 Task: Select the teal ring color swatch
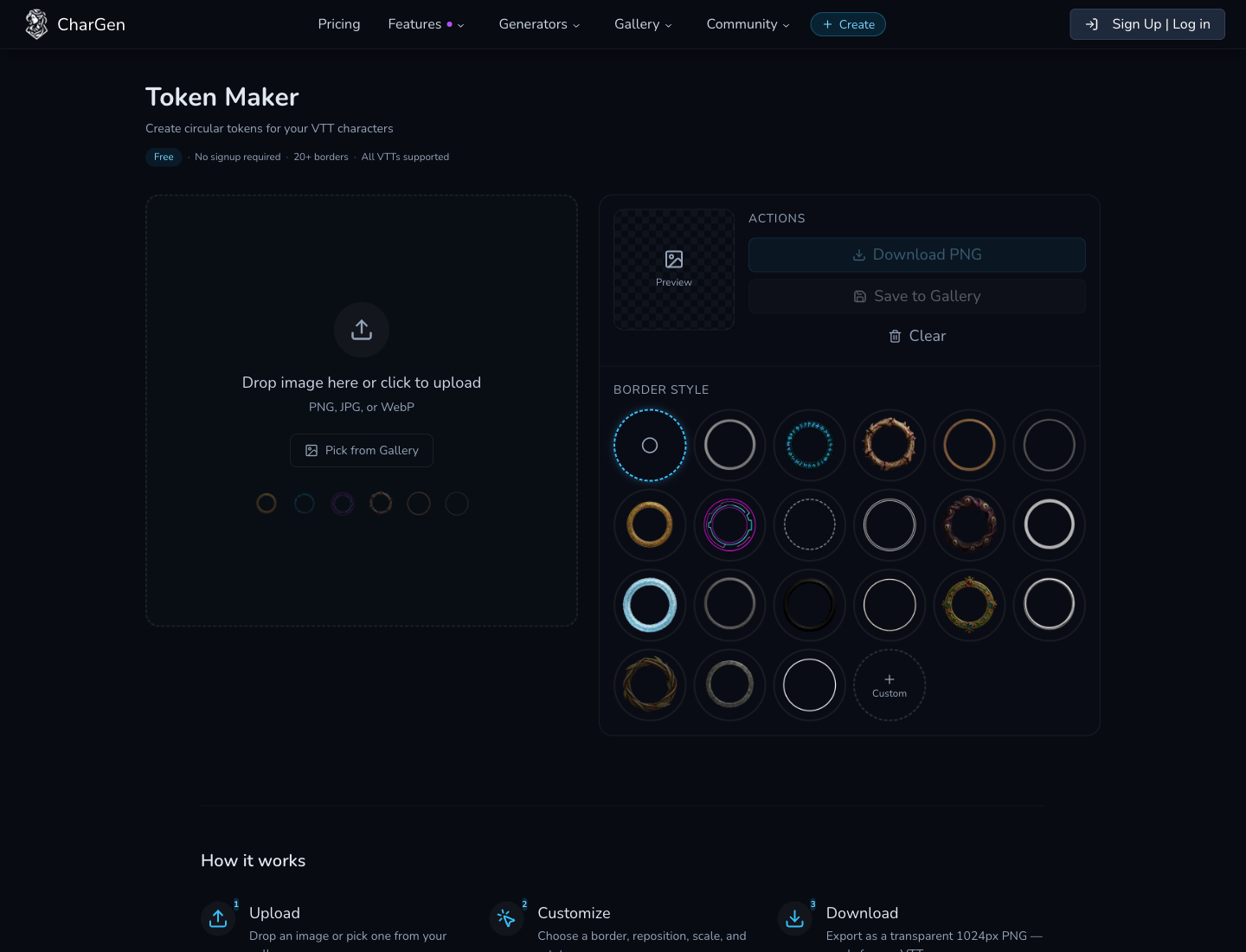[x=305, y=503]
